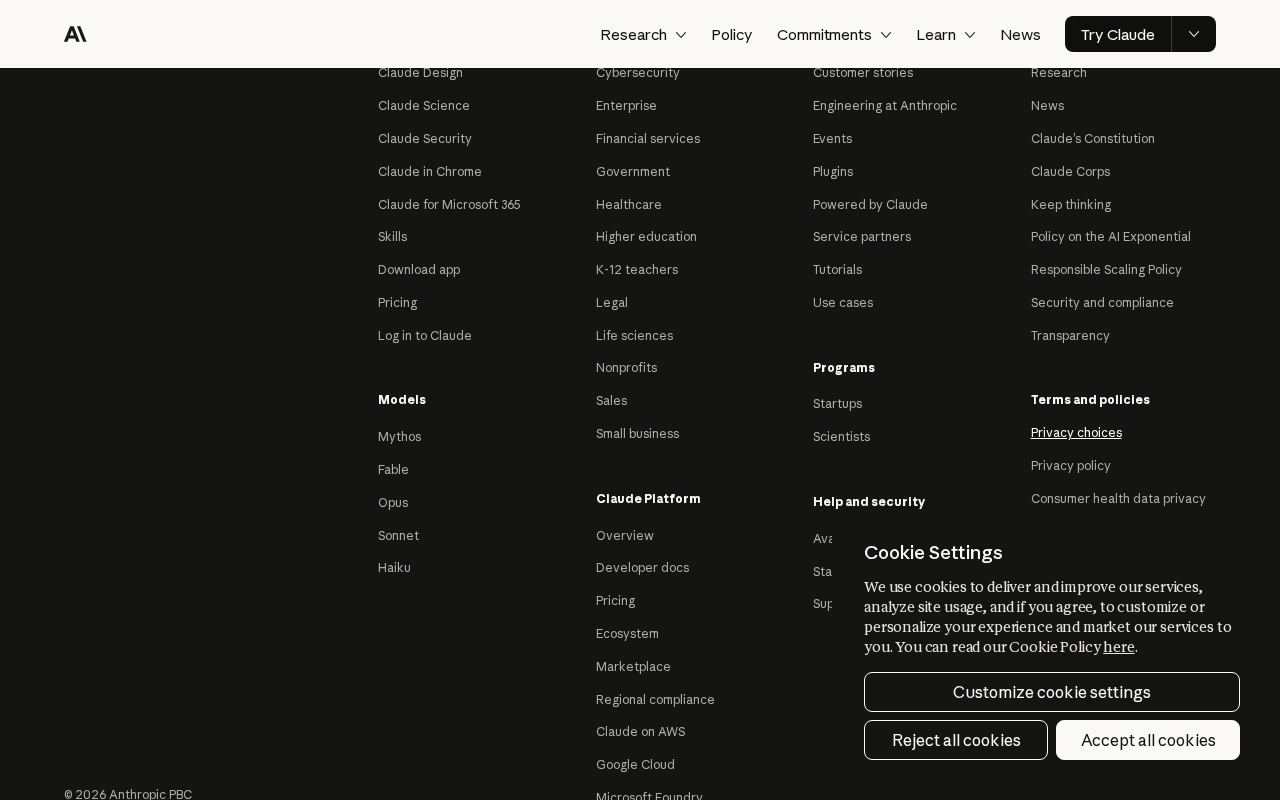The width and height of the screenshot is (1280, 800).
Task: Open the Opus model link
Action: 393,502
